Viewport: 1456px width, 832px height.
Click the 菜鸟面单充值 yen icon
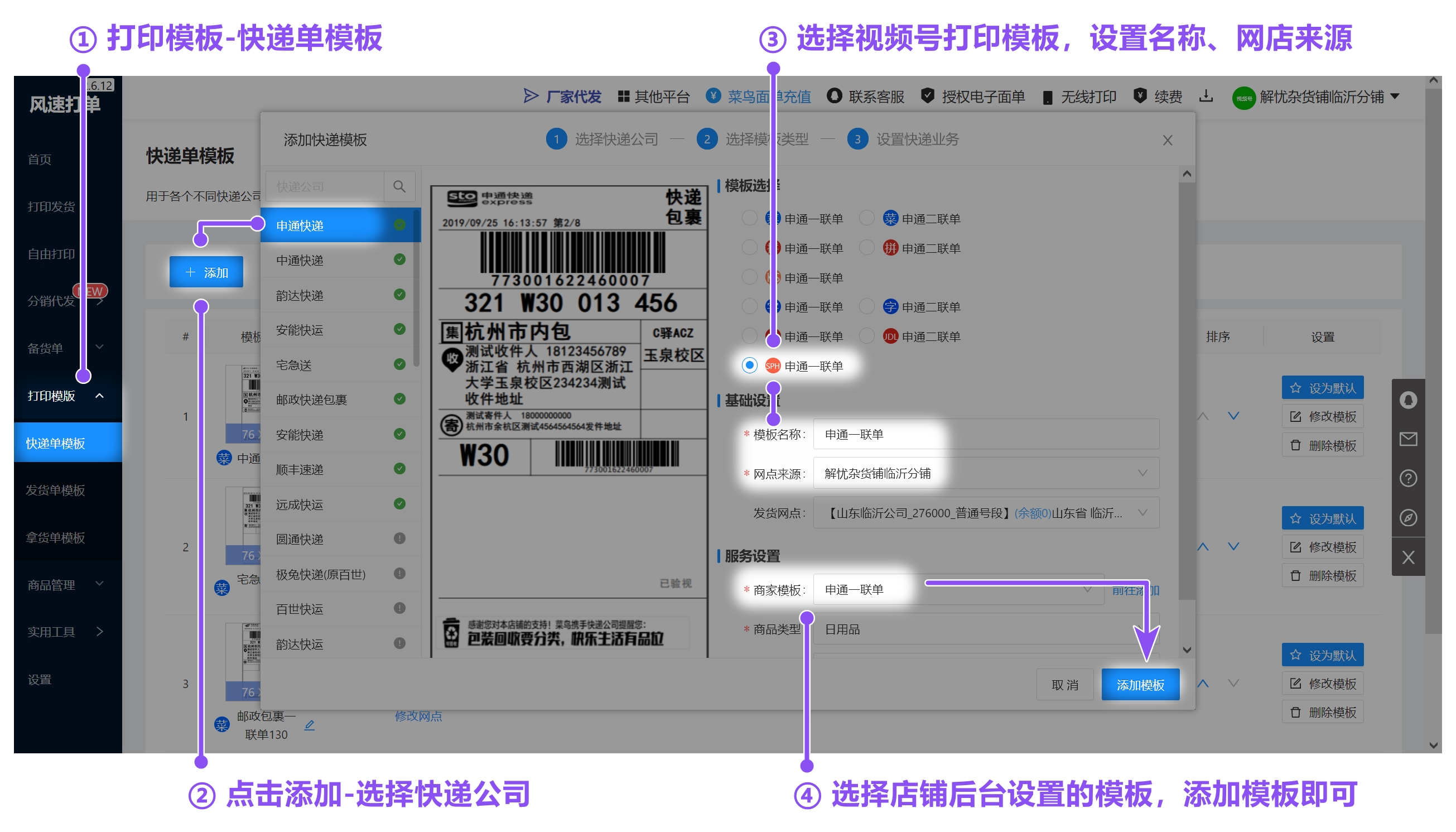(x=713, y=95)
